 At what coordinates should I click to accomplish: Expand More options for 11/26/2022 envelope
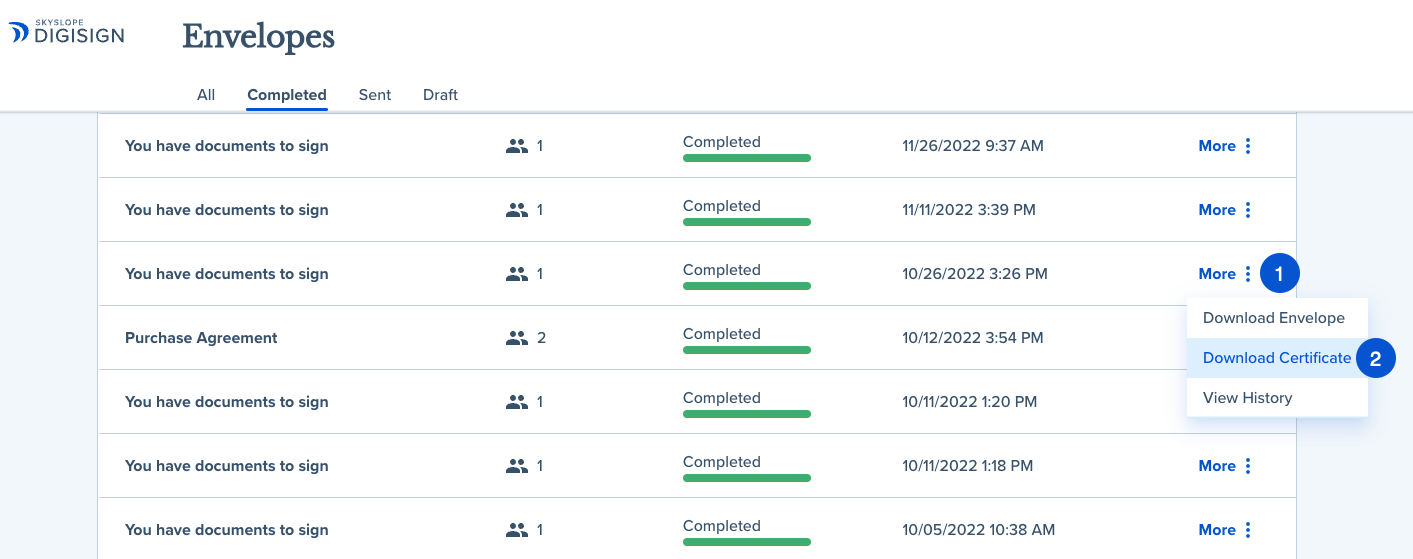tap(1217, 146)
